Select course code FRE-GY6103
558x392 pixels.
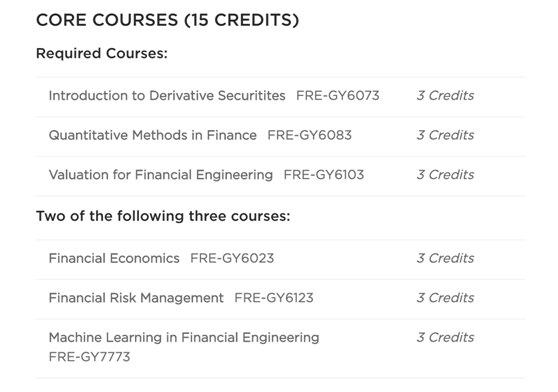[x=324, y=175]
